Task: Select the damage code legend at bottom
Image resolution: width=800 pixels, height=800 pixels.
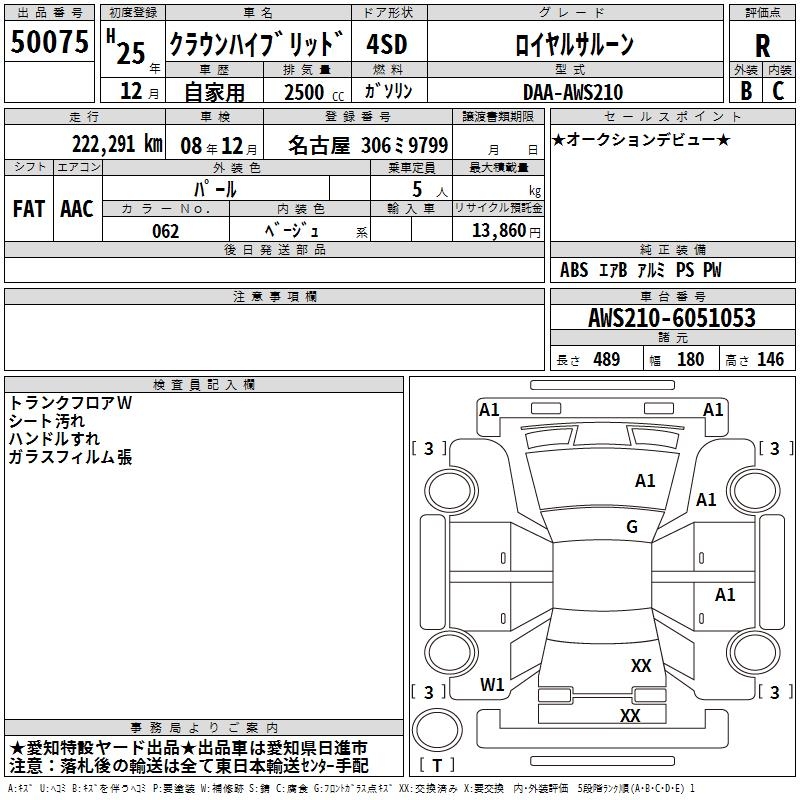Action: (x=352, y=789)
